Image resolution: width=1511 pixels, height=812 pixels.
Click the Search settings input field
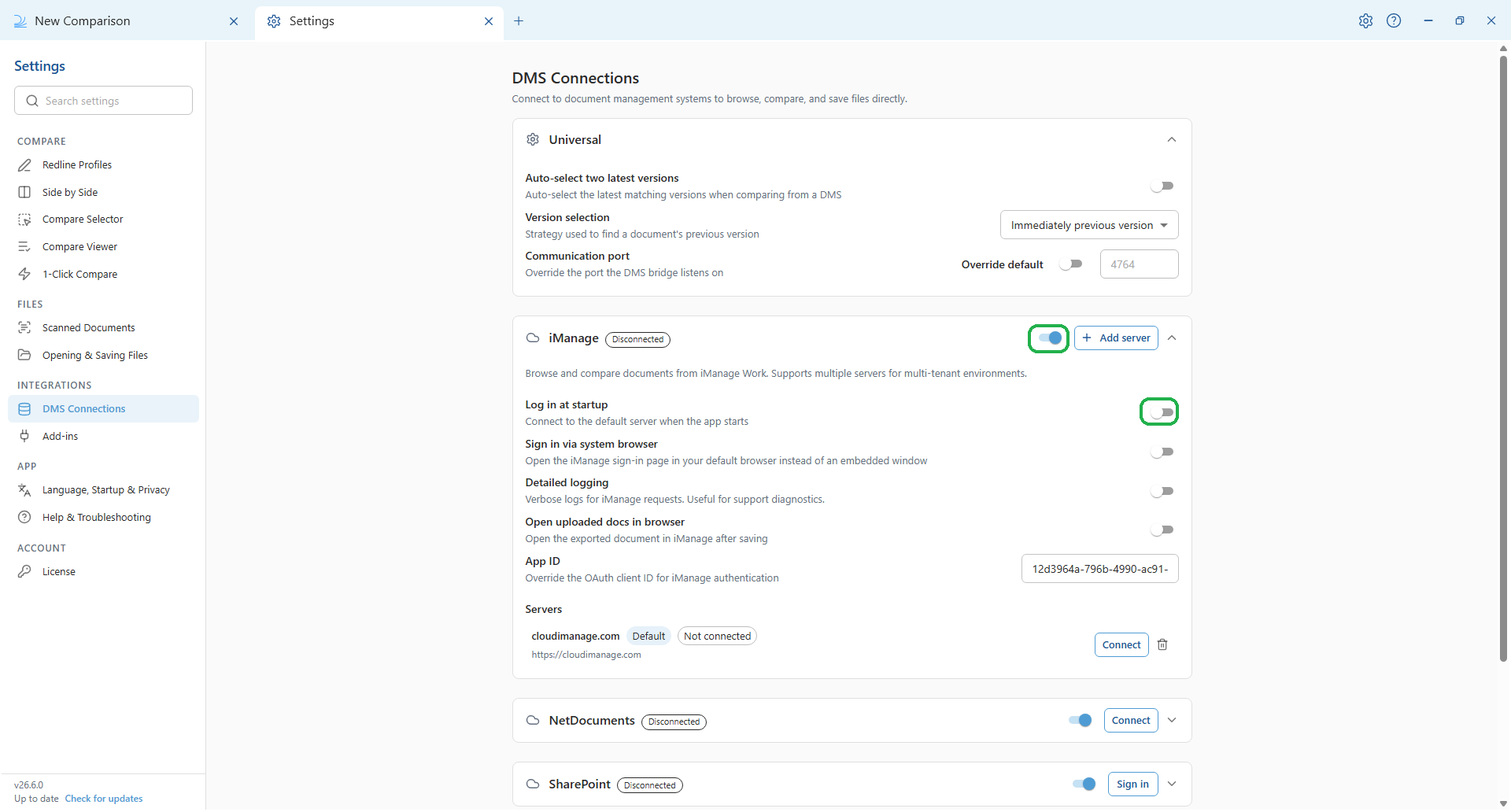103,101
